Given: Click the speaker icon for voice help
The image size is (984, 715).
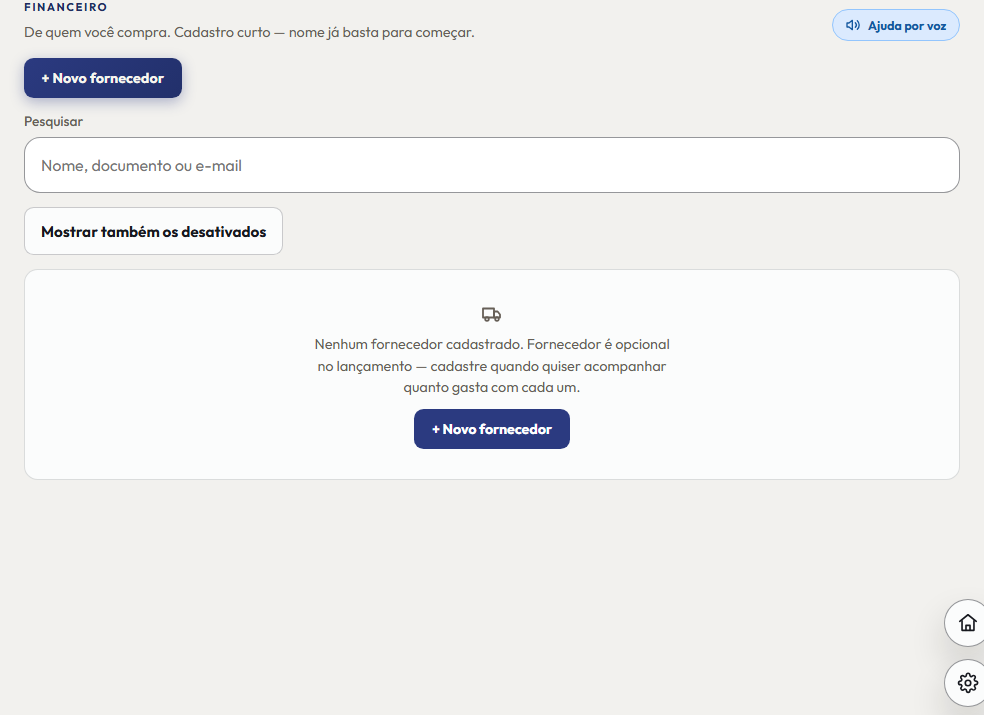Looking at the screenshot, I should 852,26.
